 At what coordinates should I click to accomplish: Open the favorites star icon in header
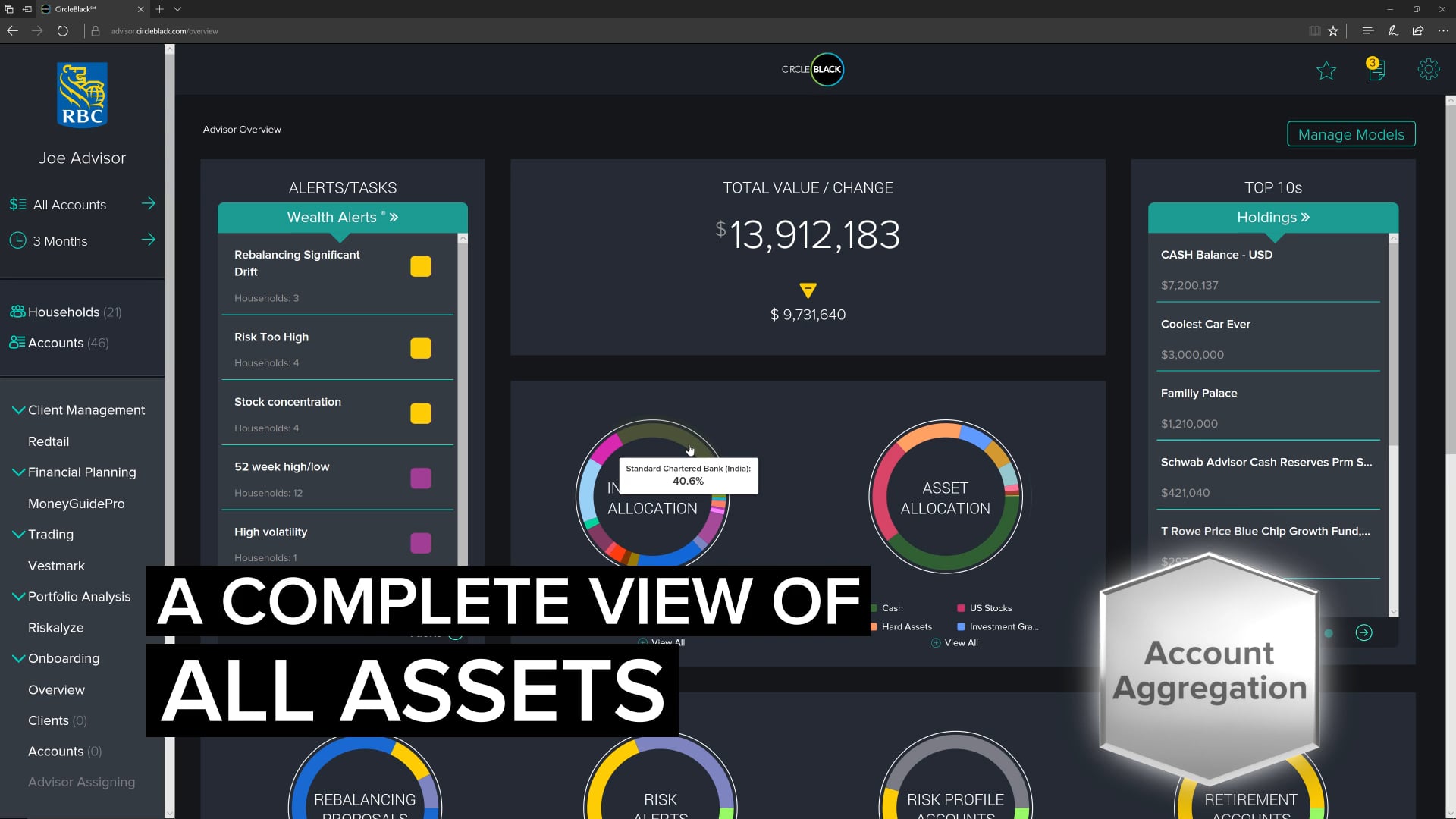[1326, 71]
